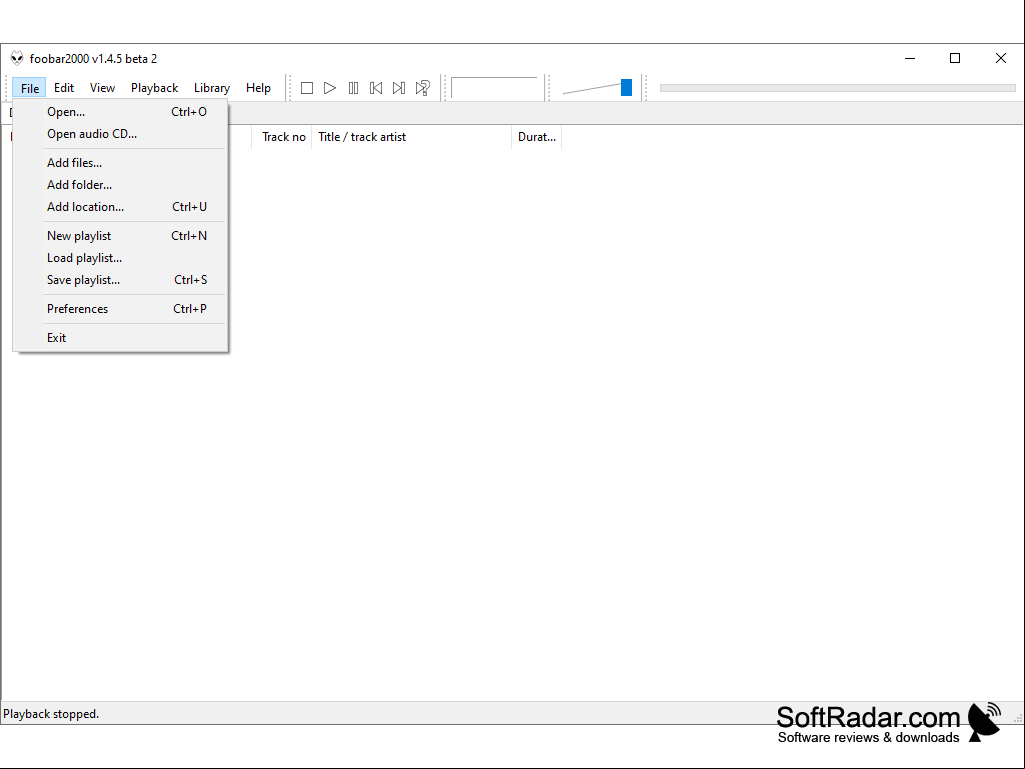
Task: Click the playback seek bar
Action: point(837,88)
